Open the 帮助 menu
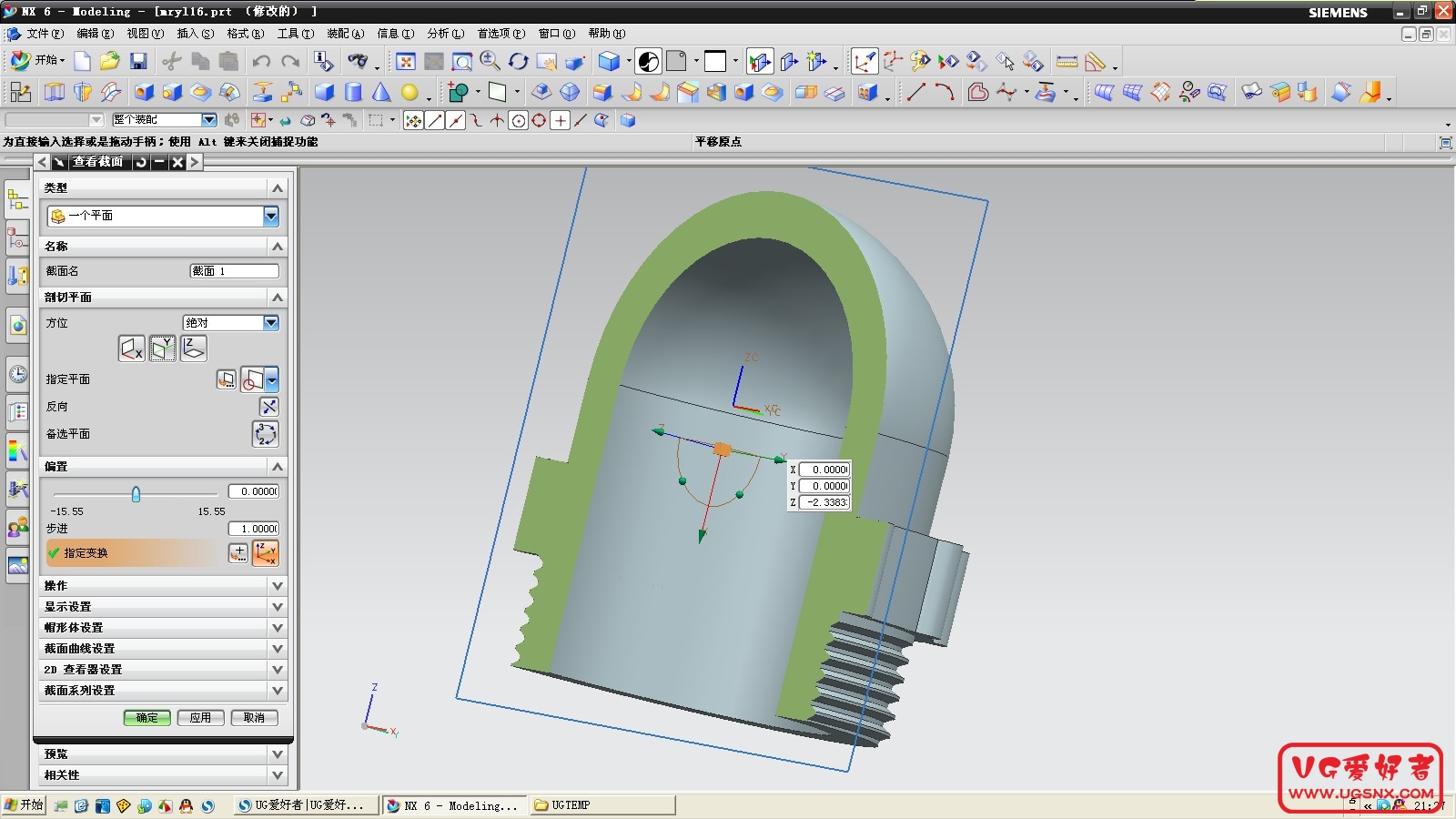 pyautogui.click(x=607, y=34)
